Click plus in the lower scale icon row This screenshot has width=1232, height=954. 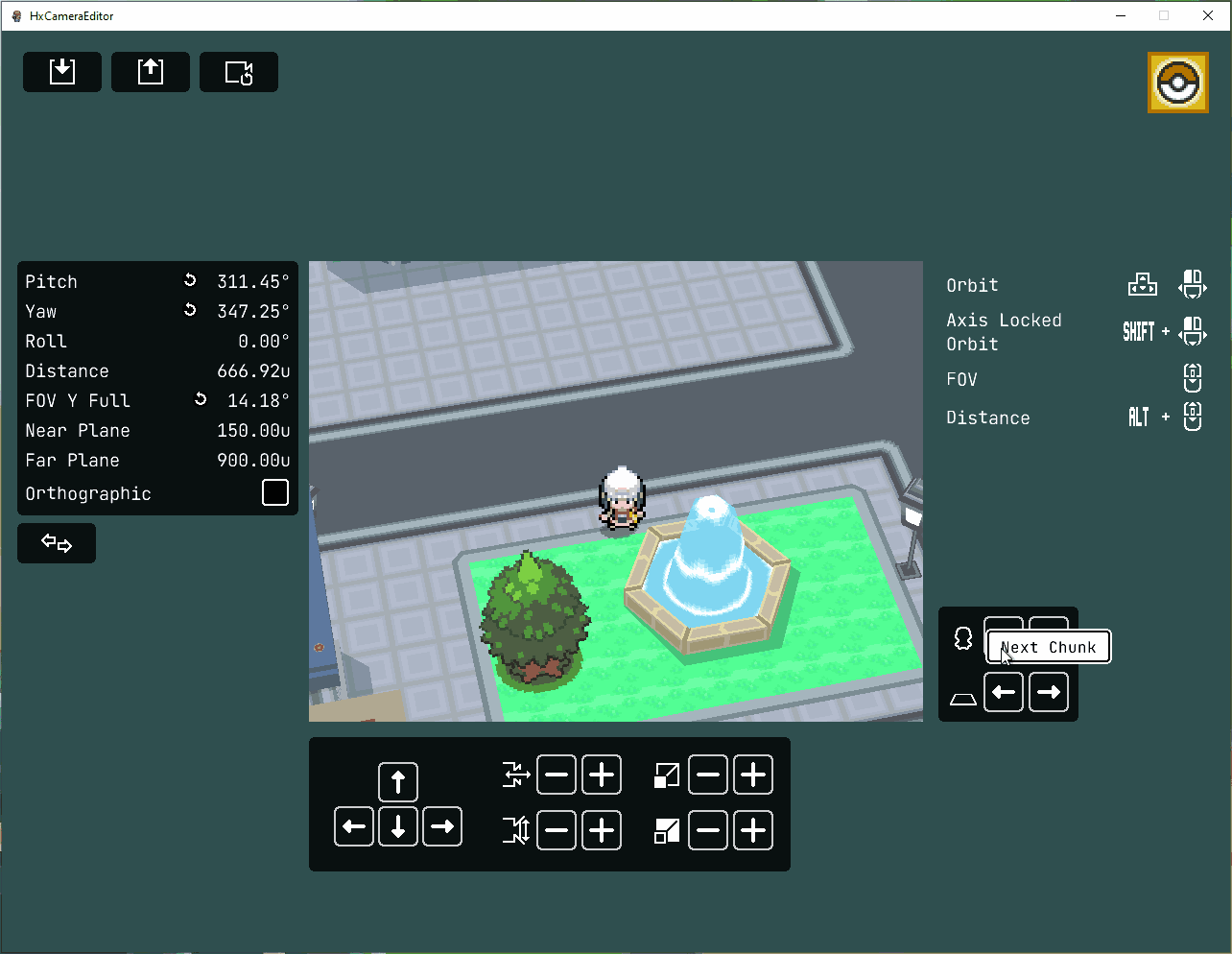tap(753, 830)
